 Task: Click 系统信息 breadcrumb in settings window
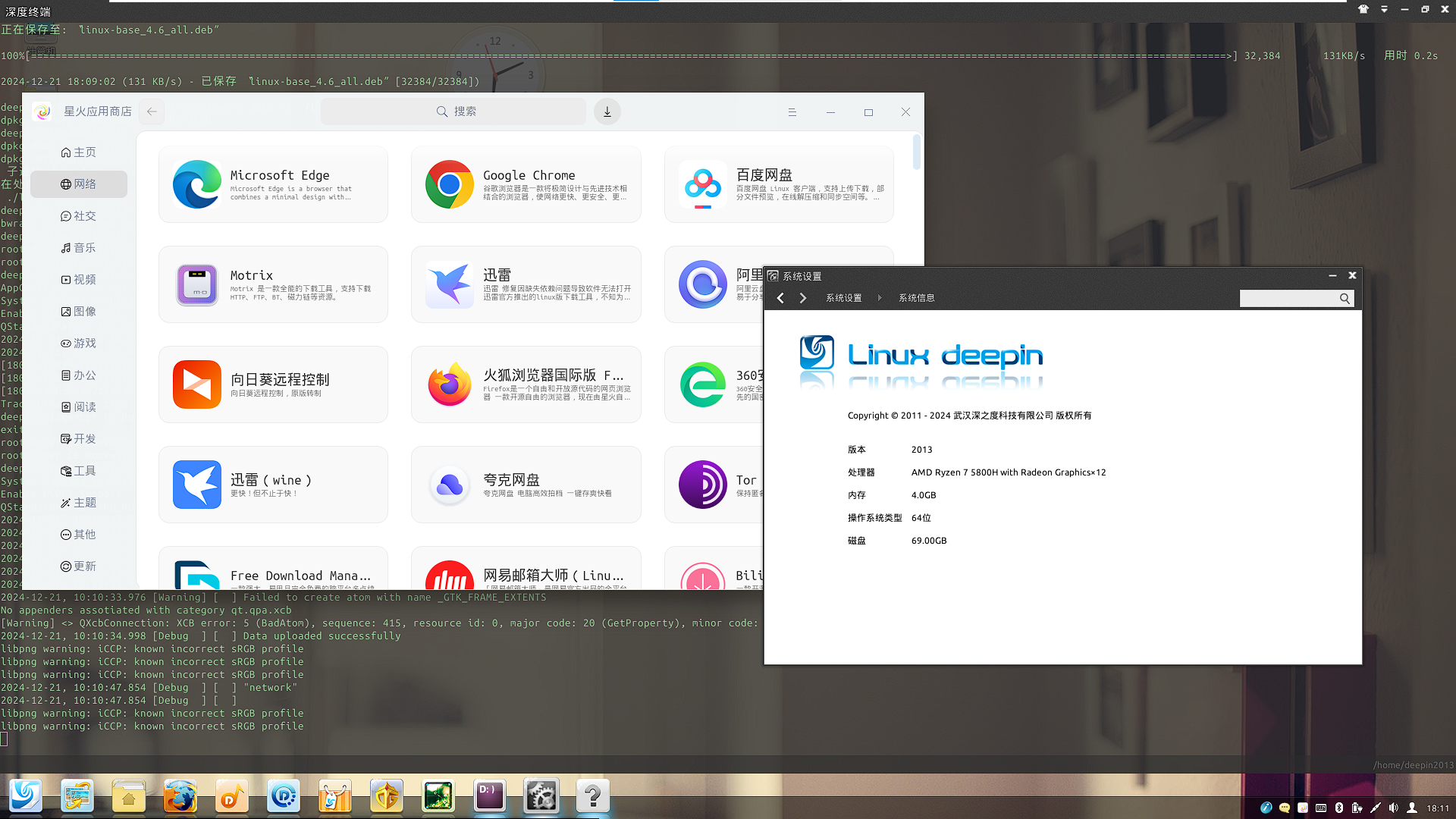tap(916, 298)
